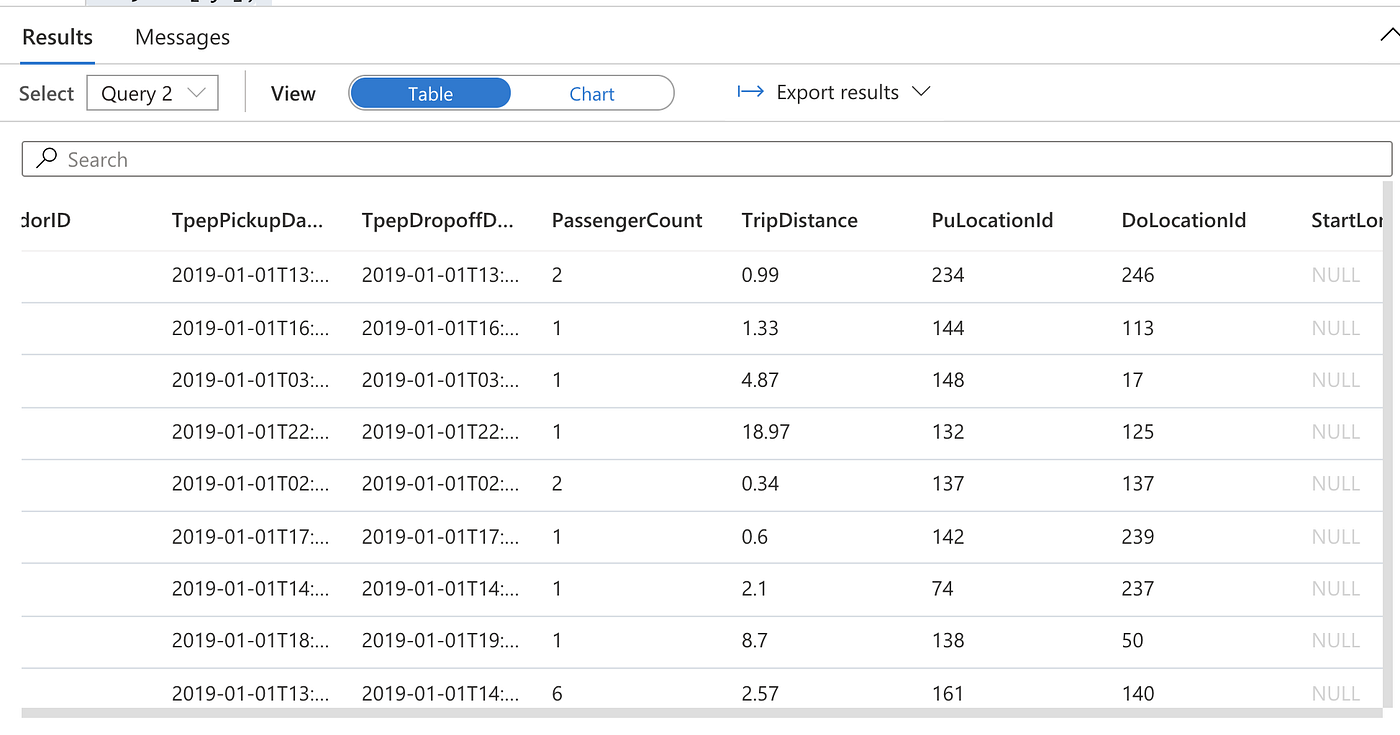Viewport: 1400px width, 735px height.
Task: Switch to the Results tab
Action: (x=57, y=37)
